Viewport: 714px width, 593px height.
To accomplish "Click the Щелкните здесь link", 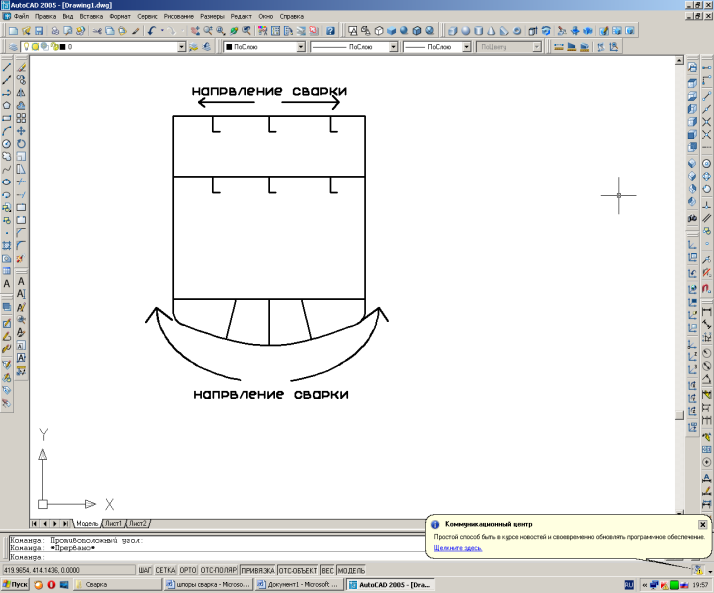I will click(x=458, y=548).
